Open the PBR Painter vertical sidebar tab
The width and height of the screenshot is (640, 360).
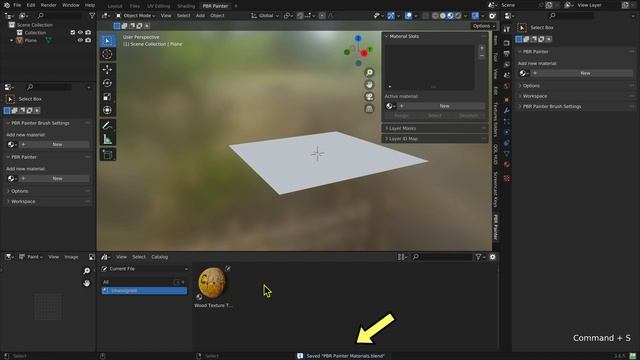coord(496,227)
